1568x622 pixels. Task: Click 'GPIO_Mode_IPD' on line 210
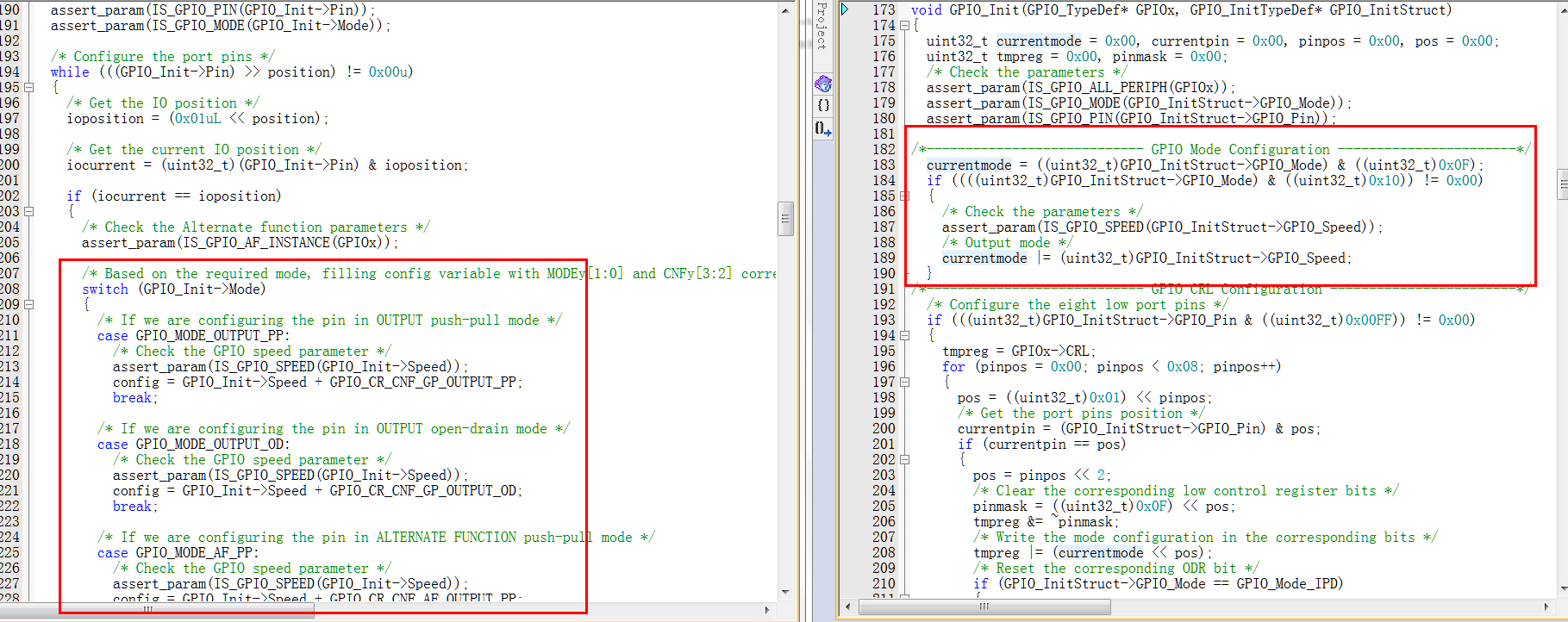coord(1290,584)
